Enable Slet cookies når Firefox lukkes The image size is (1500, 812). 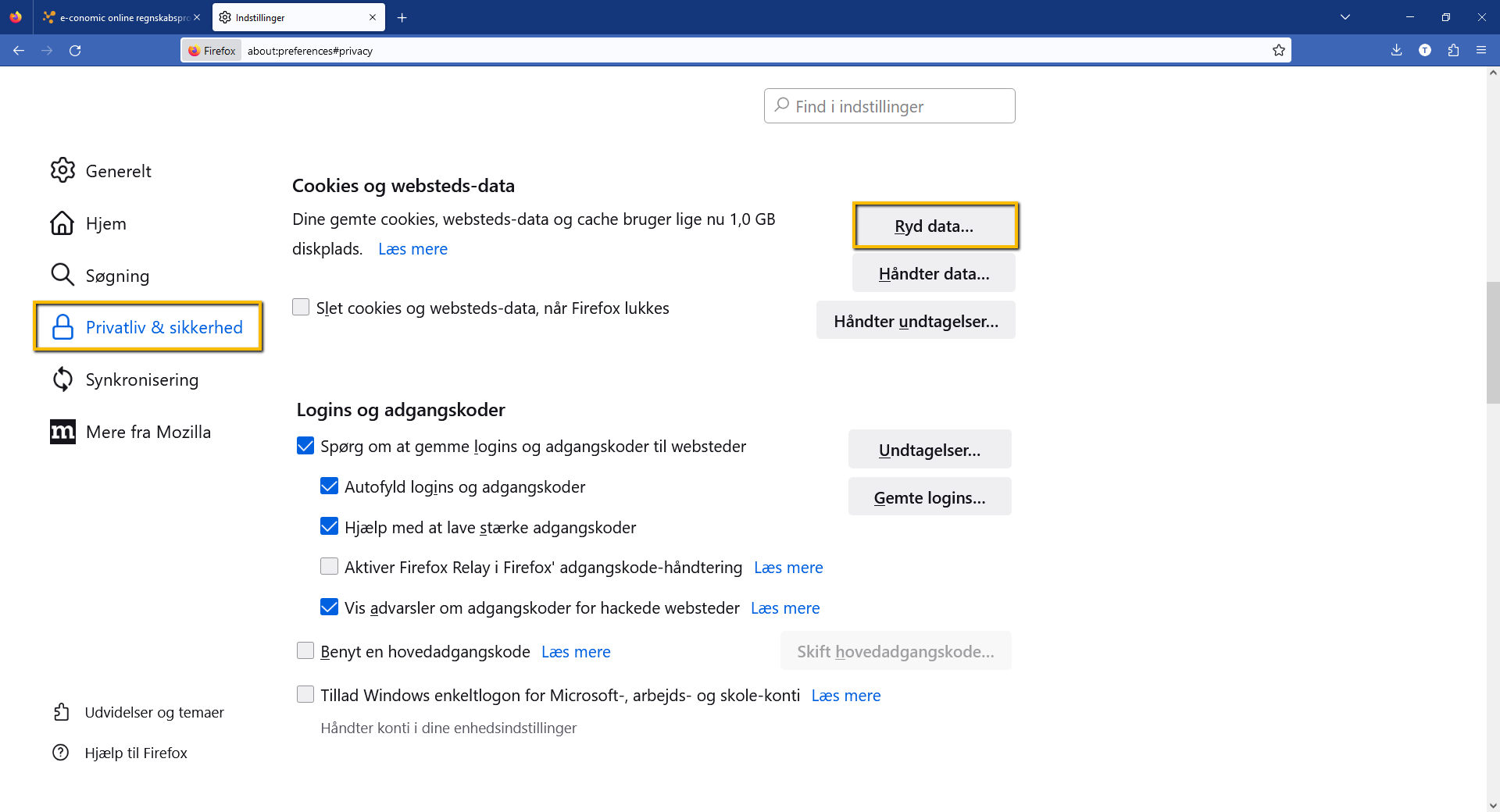pyautogui.click(x=301, y=307)
